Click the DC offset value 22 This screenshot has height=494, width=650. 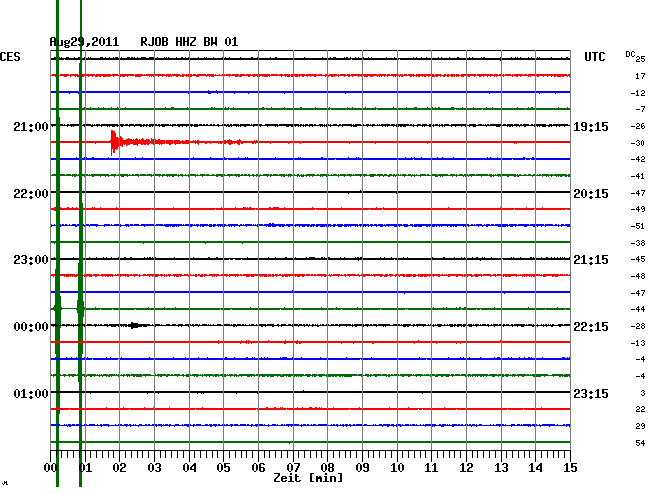click(x=640, y=409)
